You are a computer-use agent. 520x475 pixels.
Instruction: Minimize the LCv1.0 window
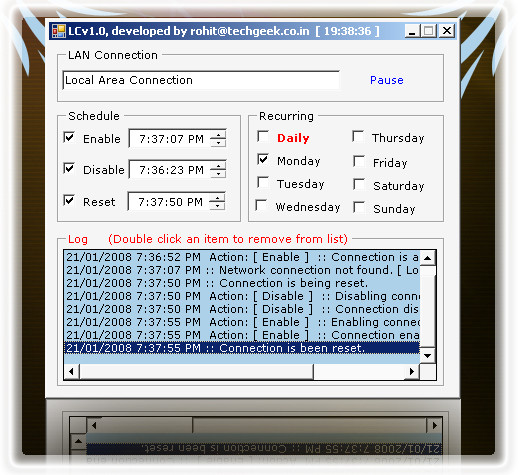click(412, 31)
